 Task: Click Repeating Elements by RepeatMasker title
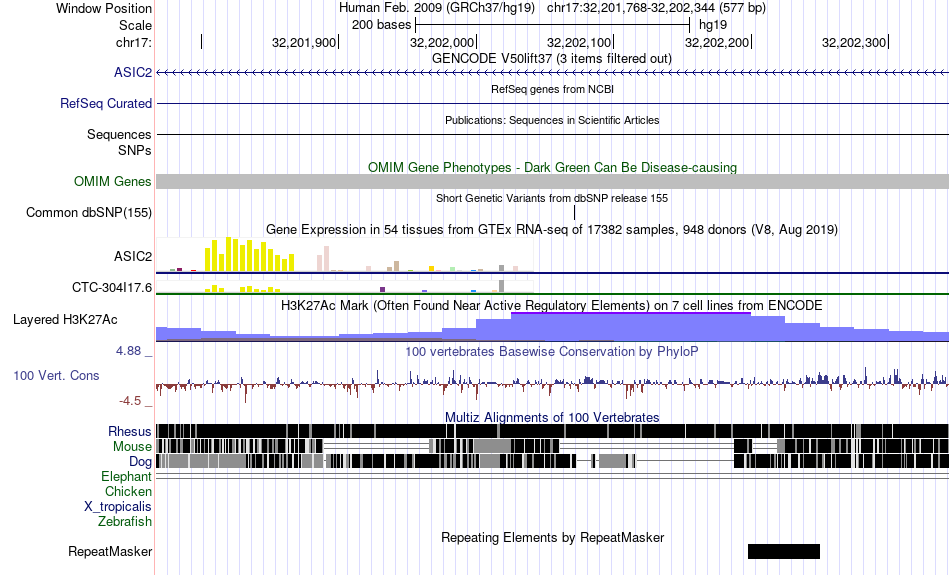tap(553, 537)
